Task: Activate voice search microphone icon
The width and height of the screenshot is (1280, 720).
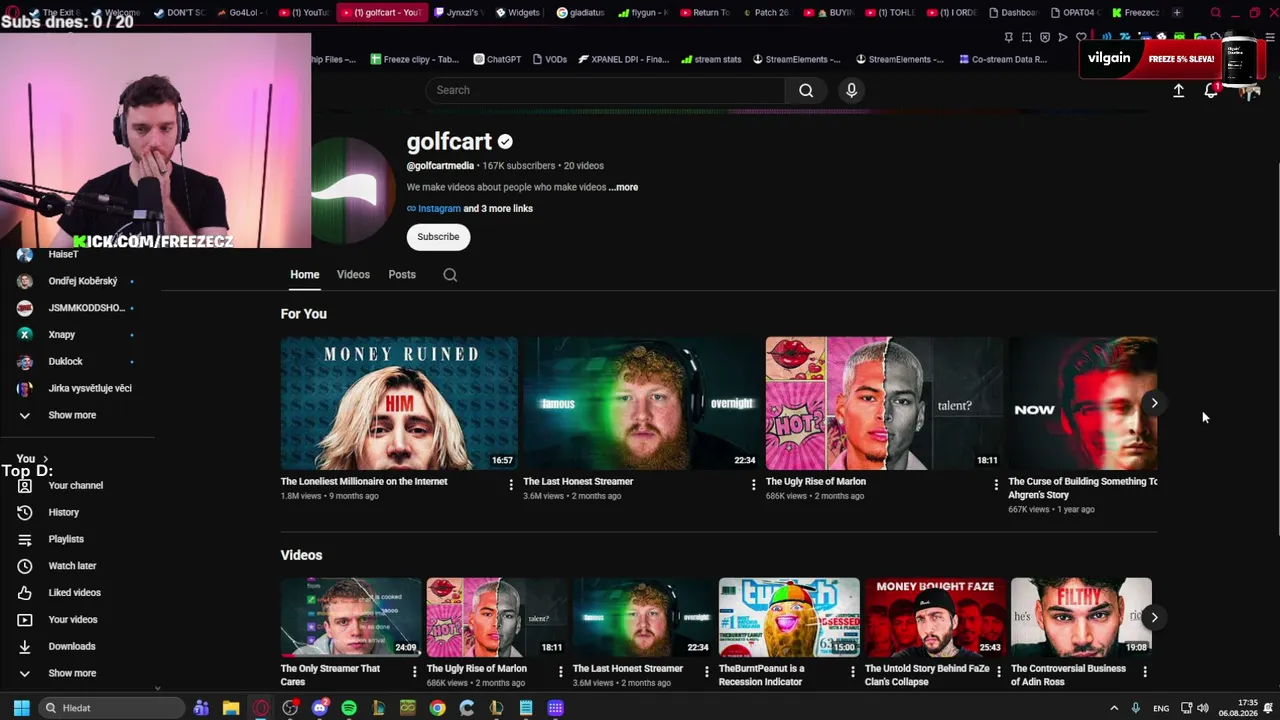Action: 852,90
